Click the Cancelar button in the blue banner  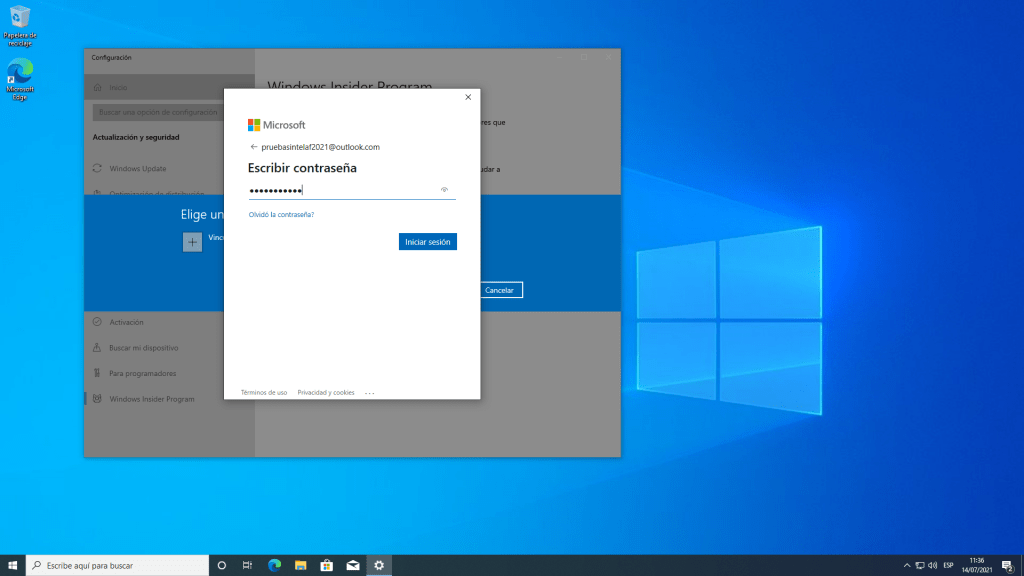(x=499, y=290)
